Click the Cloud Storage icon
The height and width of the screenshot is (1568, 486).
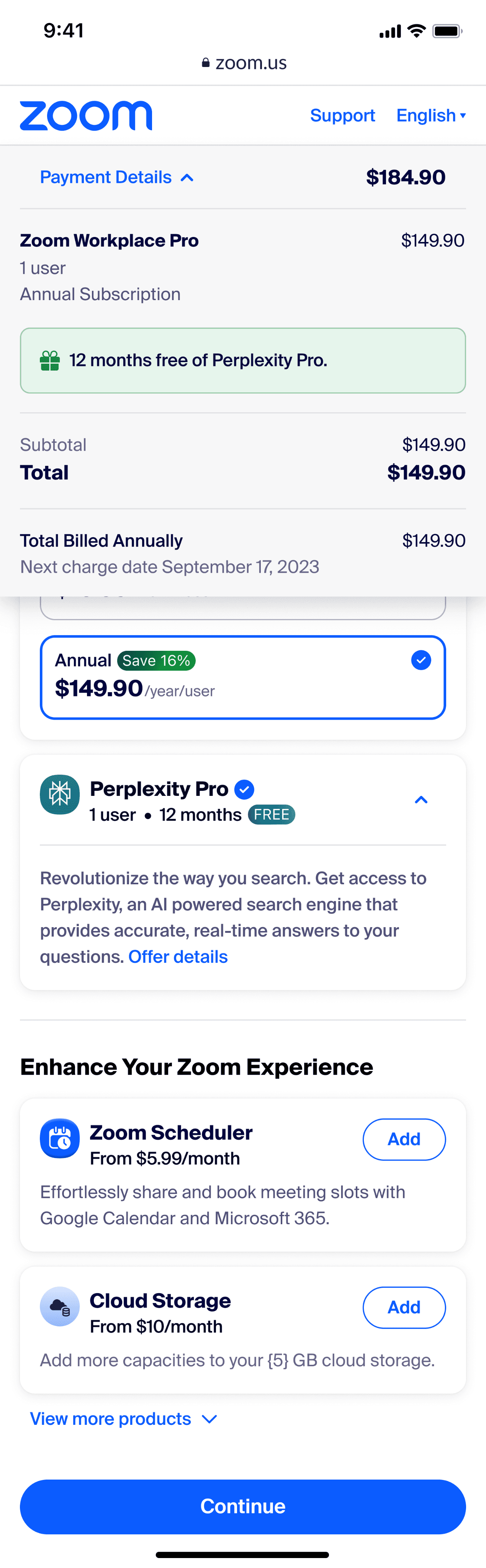coord(60,1306)
